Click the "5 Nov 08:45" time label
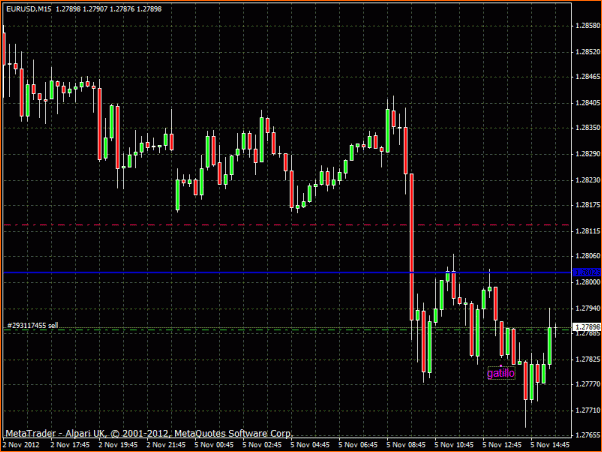 point(406,445)
